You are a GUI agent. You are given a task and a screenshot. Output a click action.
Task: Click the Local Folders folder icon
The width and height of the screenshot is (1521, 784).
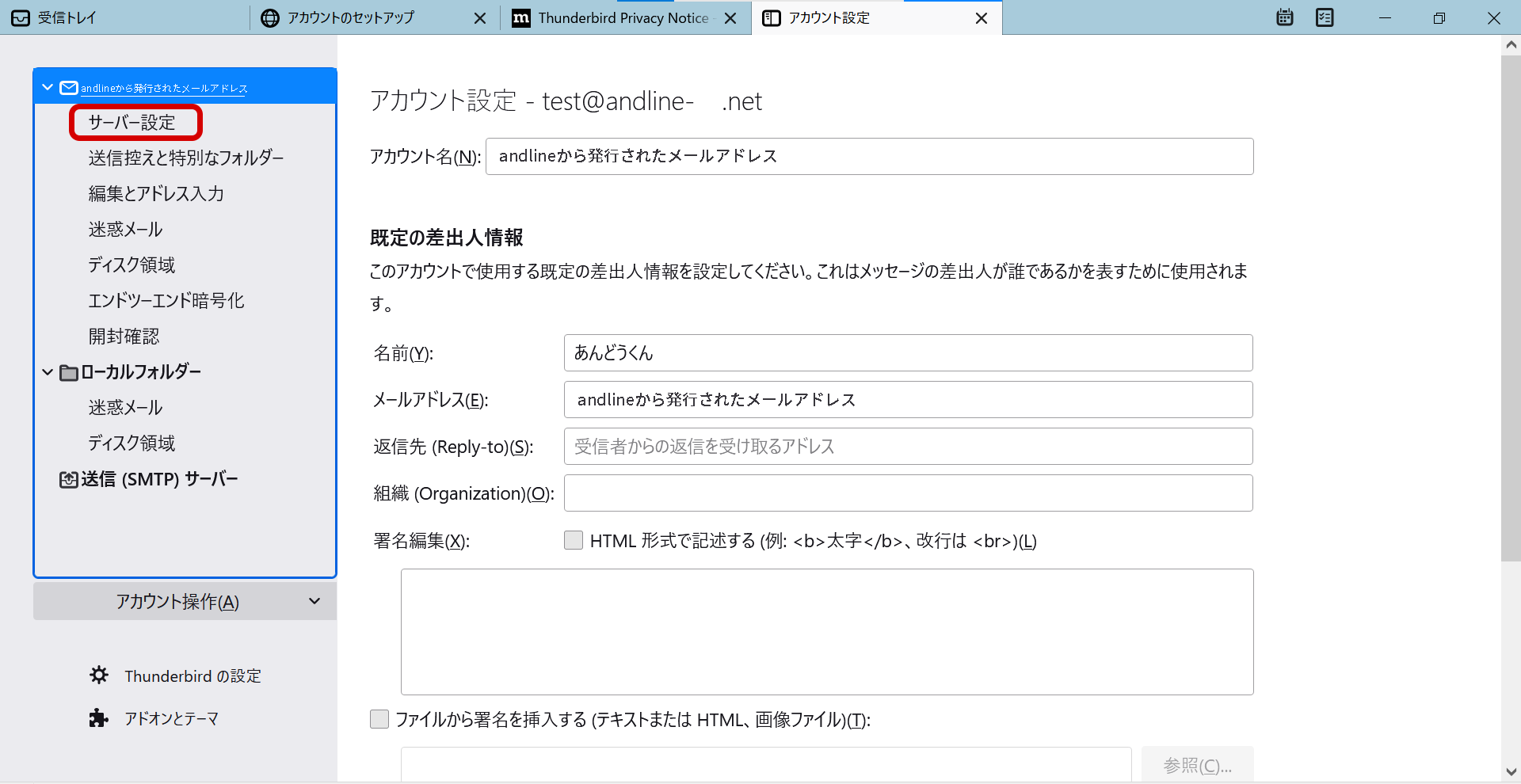[x=69, y=372]
